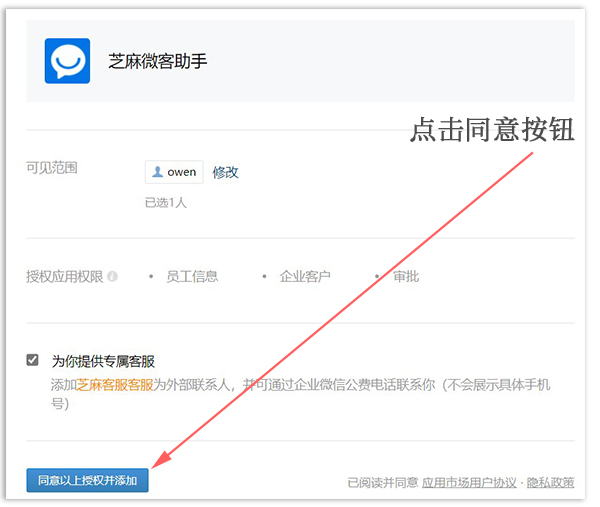Click the 可见范围 label

pos(52,168)
